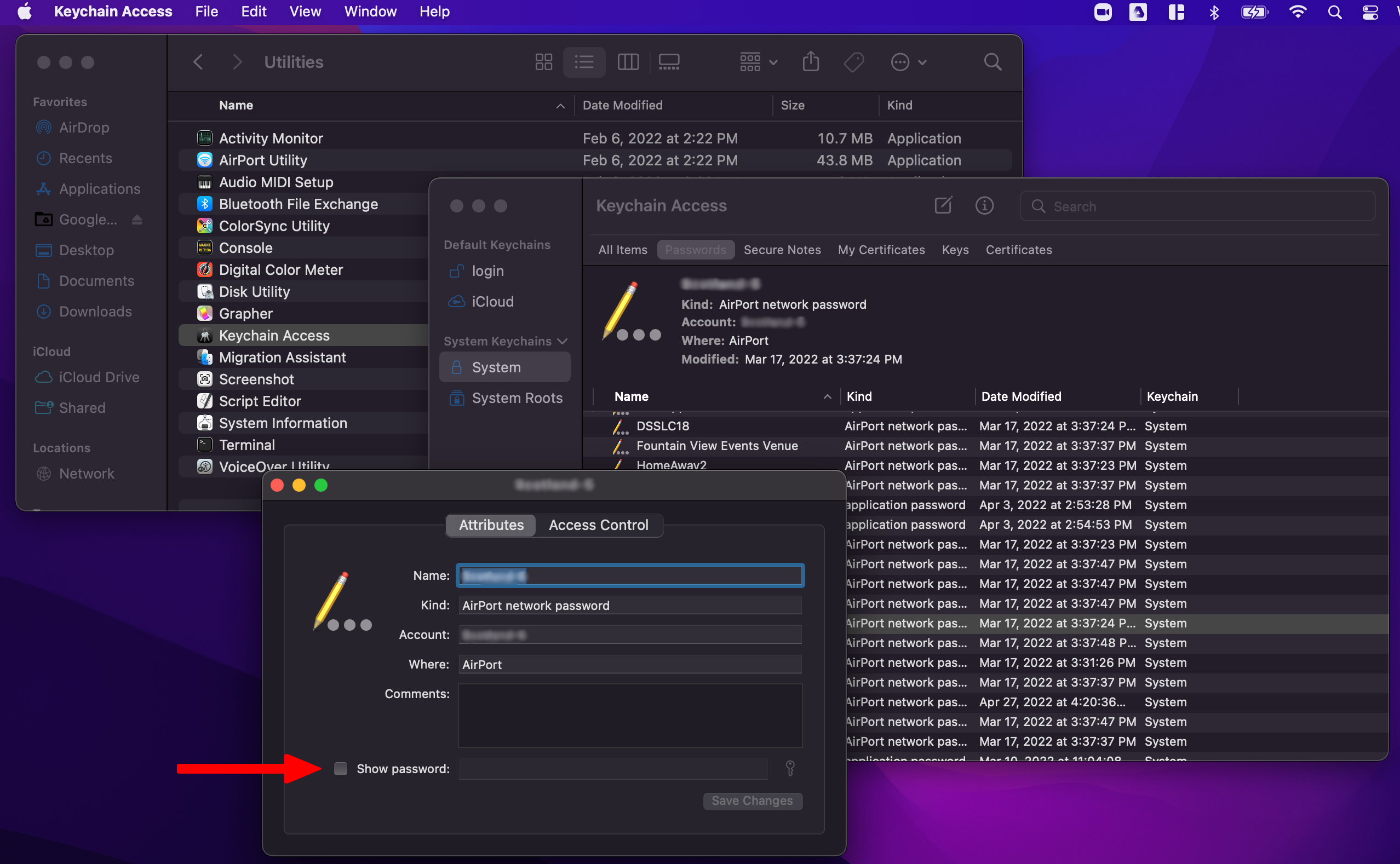Click Finder forward navigation arrow
This screenshot has height=864, width=1400.
237,62
